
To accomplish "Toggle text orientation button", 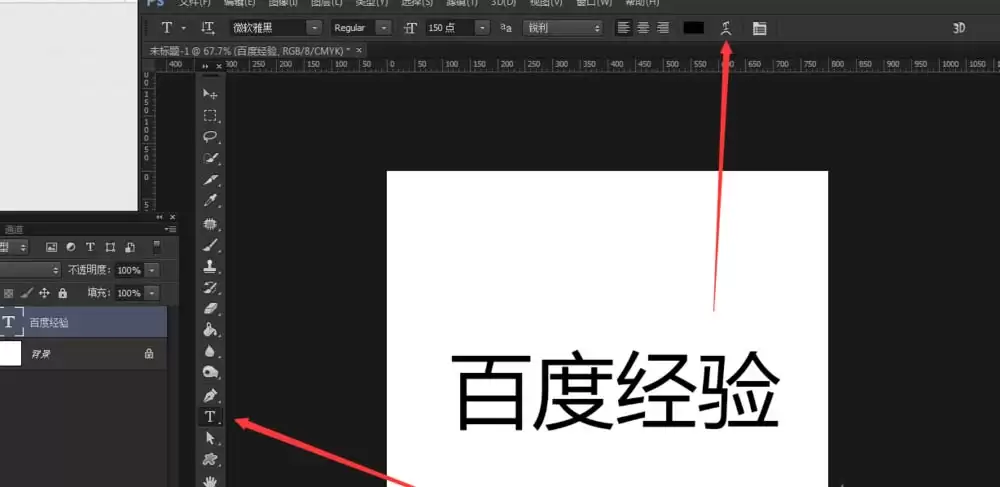I will click(207, 27).
